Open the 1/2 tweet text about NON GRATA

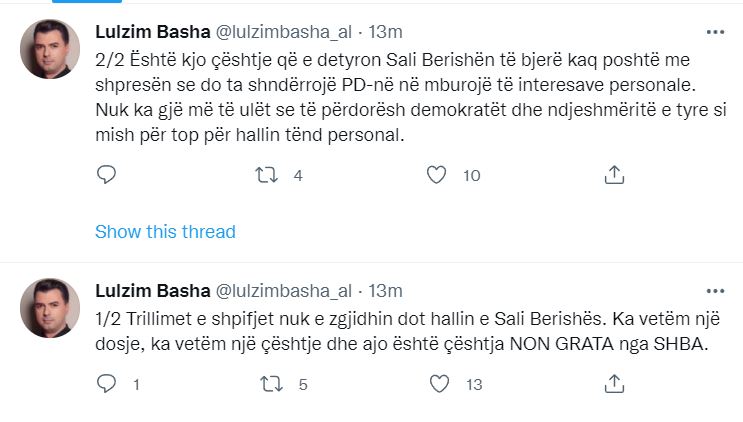pos(400,331)
